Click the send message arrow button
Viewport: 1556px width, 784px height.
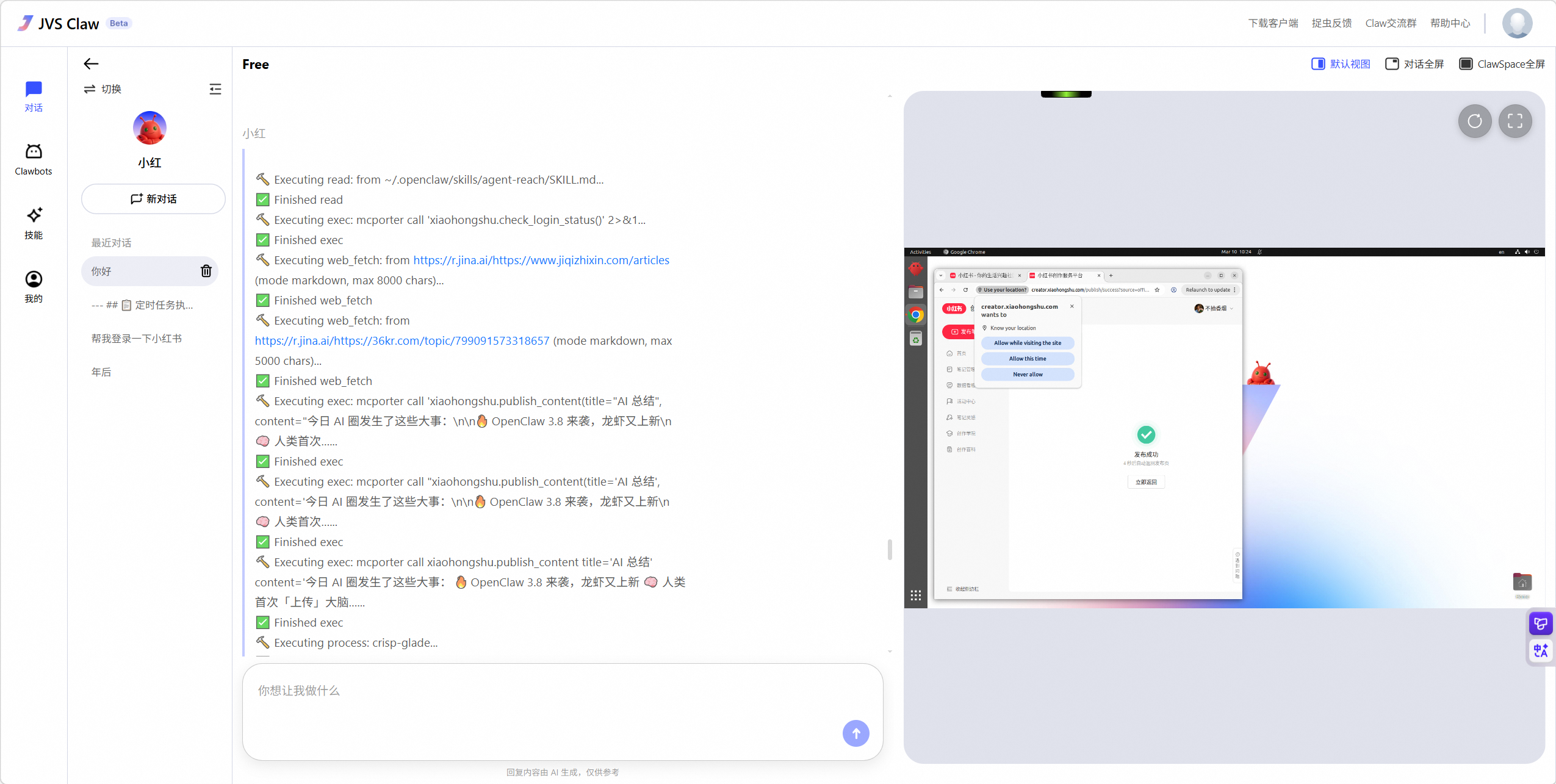point(855,733)
